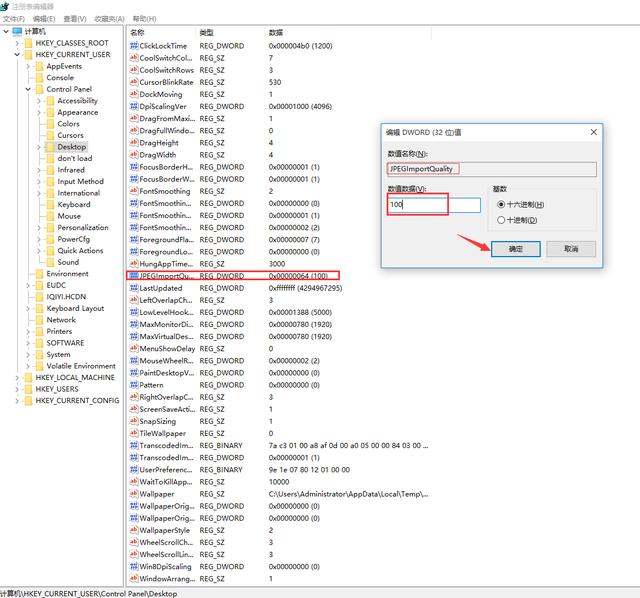Expand the HKEY_CLASSES_ROOT node
The width and height of the screenshot is (640, 598).
click(x=17, y=43)
